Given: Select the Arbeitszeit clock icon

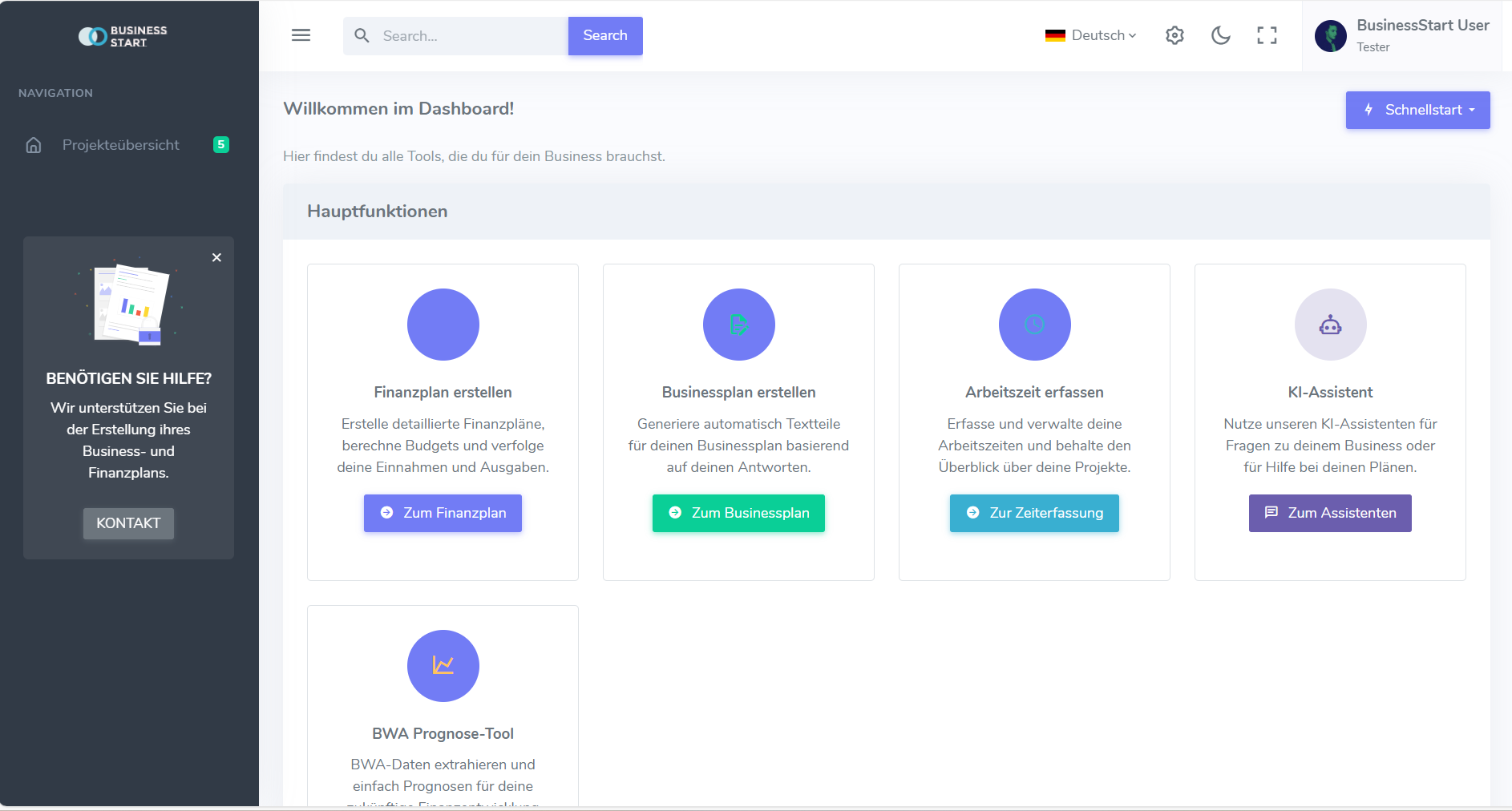Looking at the screenshot, I should (x=1034, y=325).
